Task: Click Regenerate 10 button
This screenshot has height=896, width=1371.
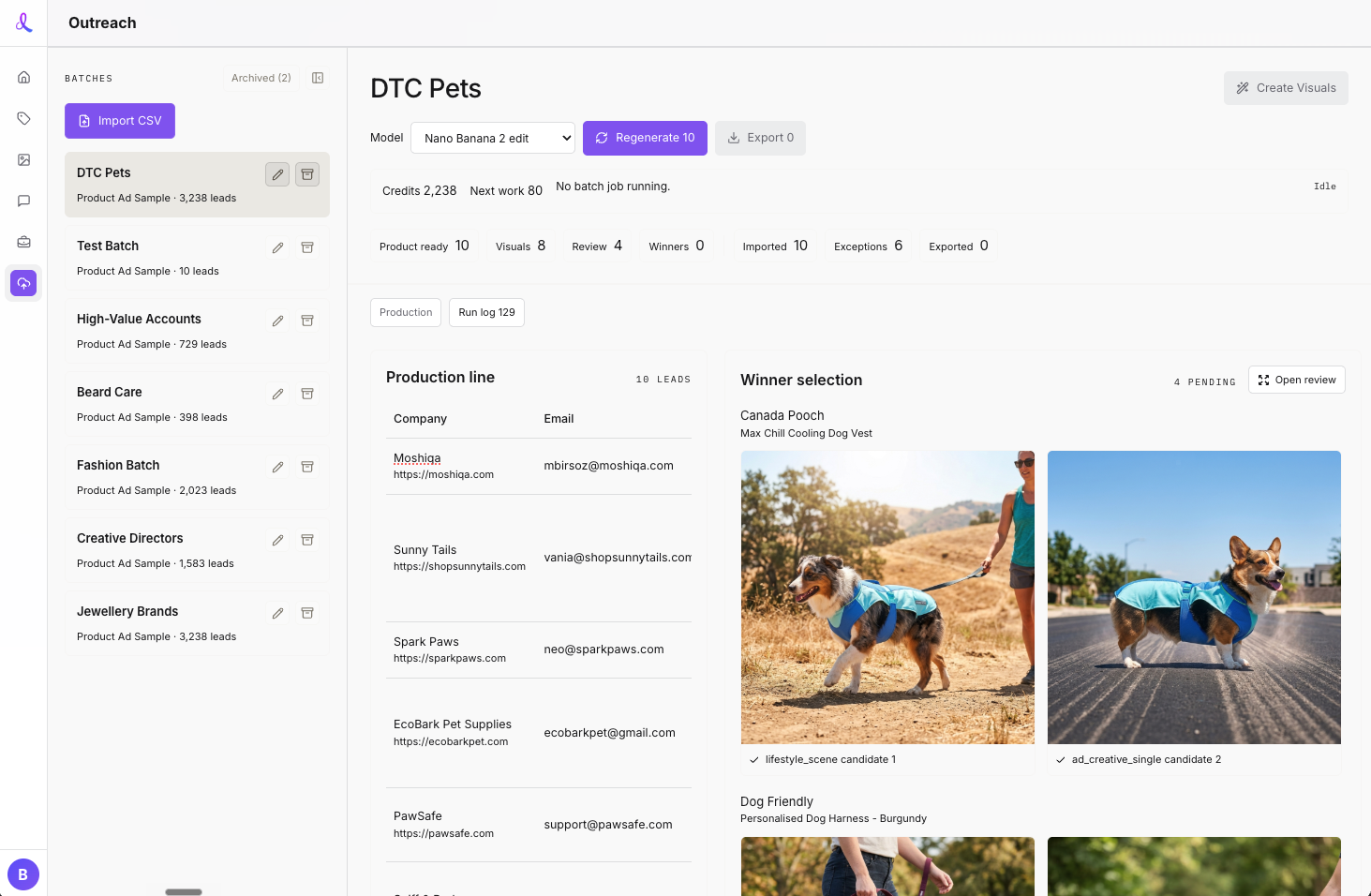Action: click(x=645, y=138)
